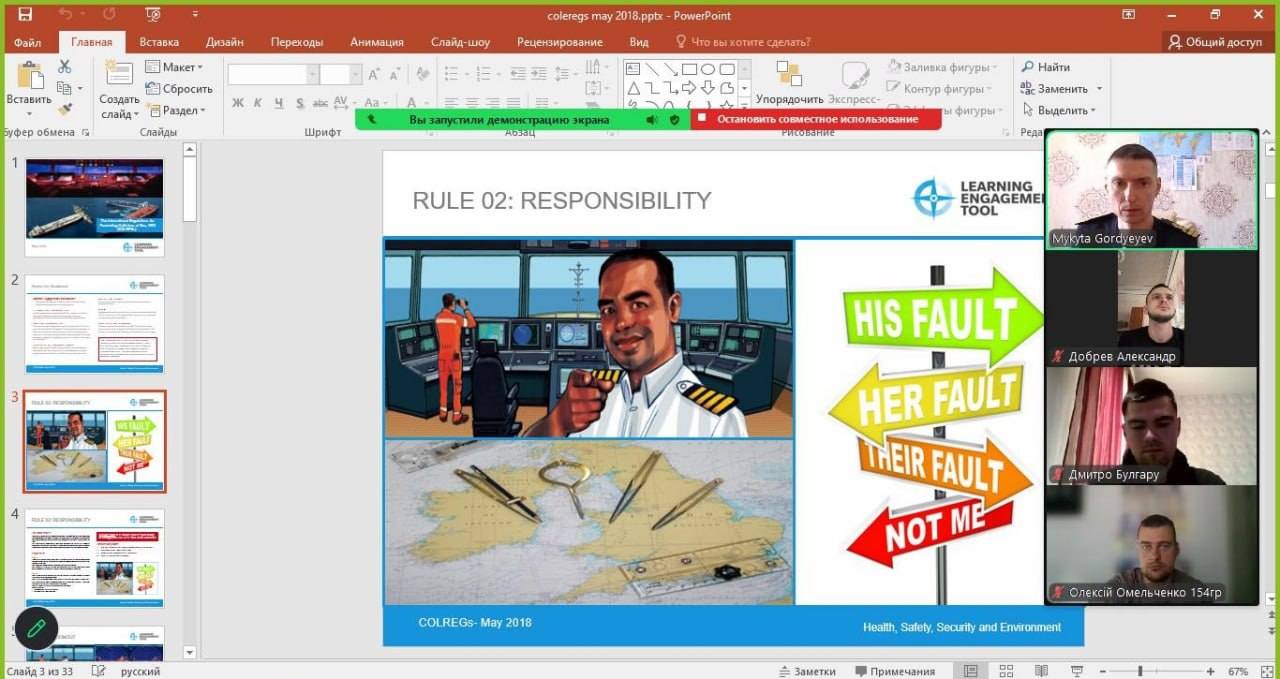1280x679 pixels.
Task: Click the Undo arrow icon
Action: click(66, 15)
